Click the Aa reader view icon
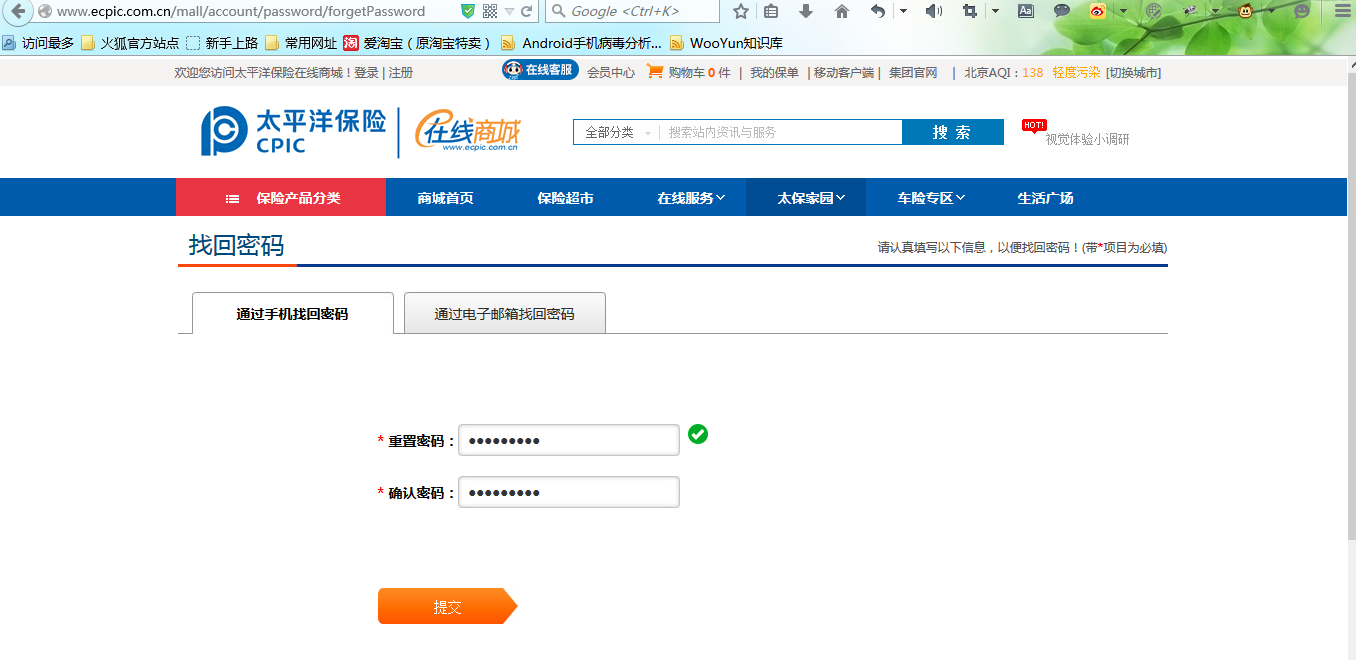The image size is (1356, 660). (1026, 11)
